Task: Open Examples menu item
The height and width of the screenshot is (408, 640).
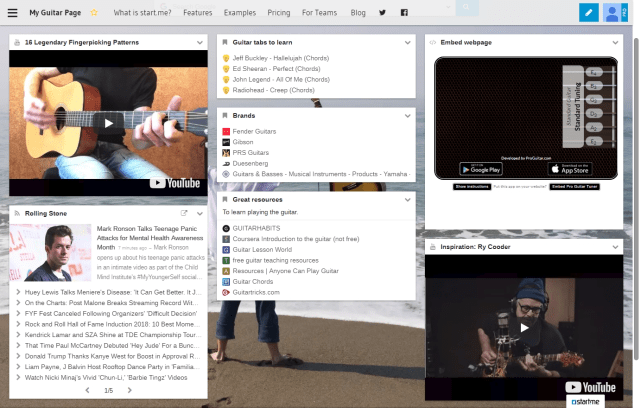Action: pyautogui.click(x=240, y=13)
